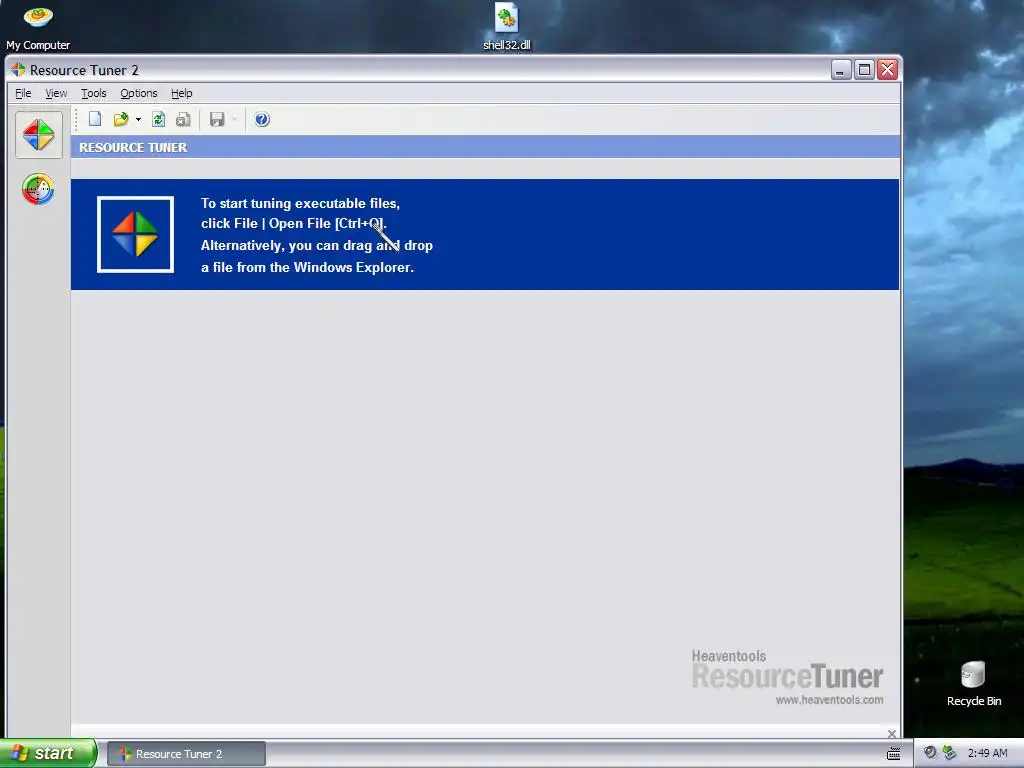
Task: Select the shell32.dll desktop file
Action: [507, 27]
